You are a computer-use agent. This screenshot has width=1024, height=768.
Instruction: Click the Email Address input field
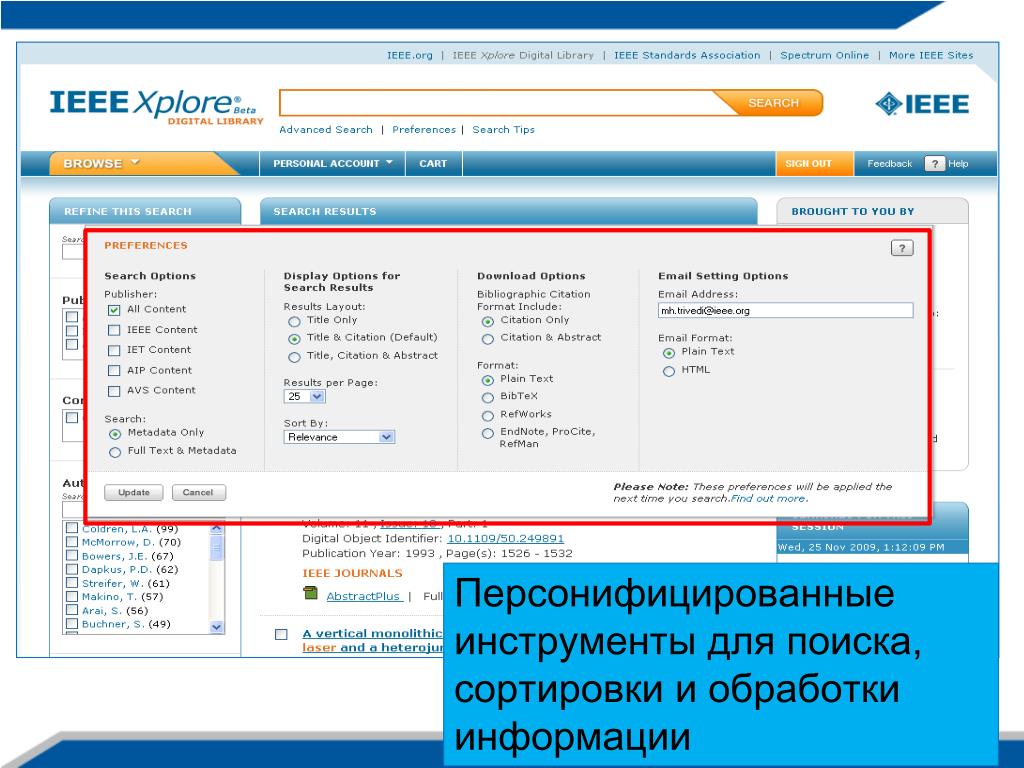point(785,311)
